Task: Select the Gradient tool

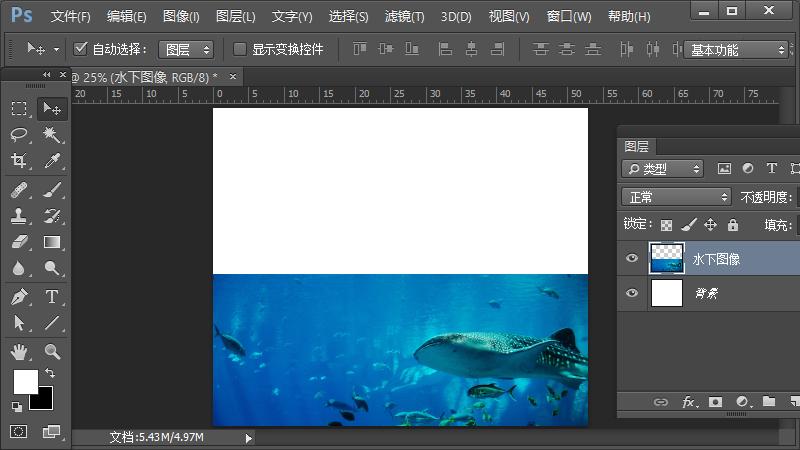Action: point(52,242)
